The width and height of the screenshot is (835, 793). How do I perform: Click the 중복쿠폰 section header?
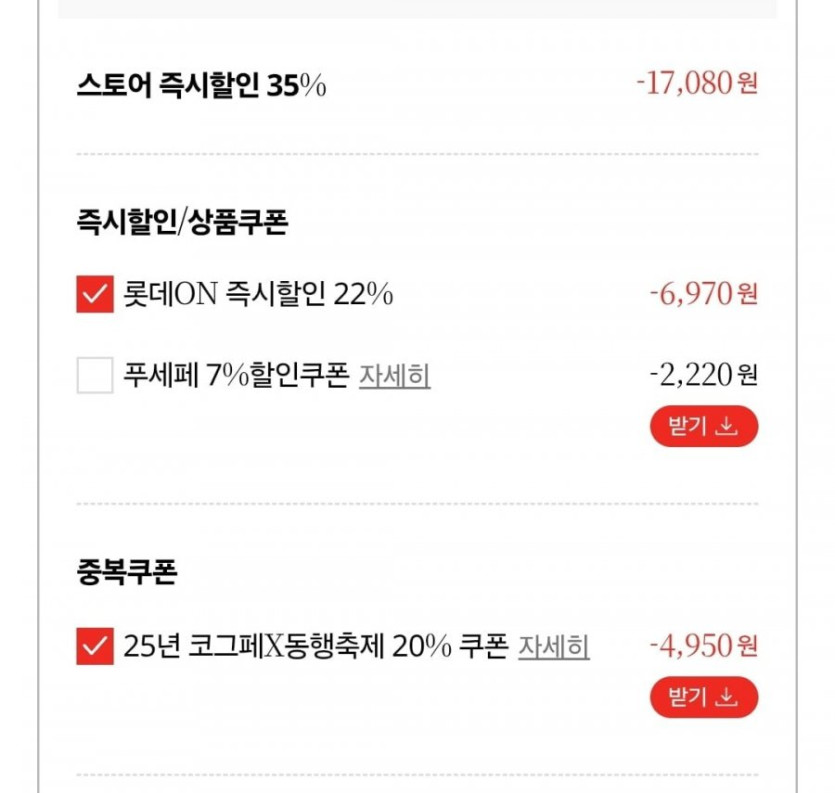point(126,574)
